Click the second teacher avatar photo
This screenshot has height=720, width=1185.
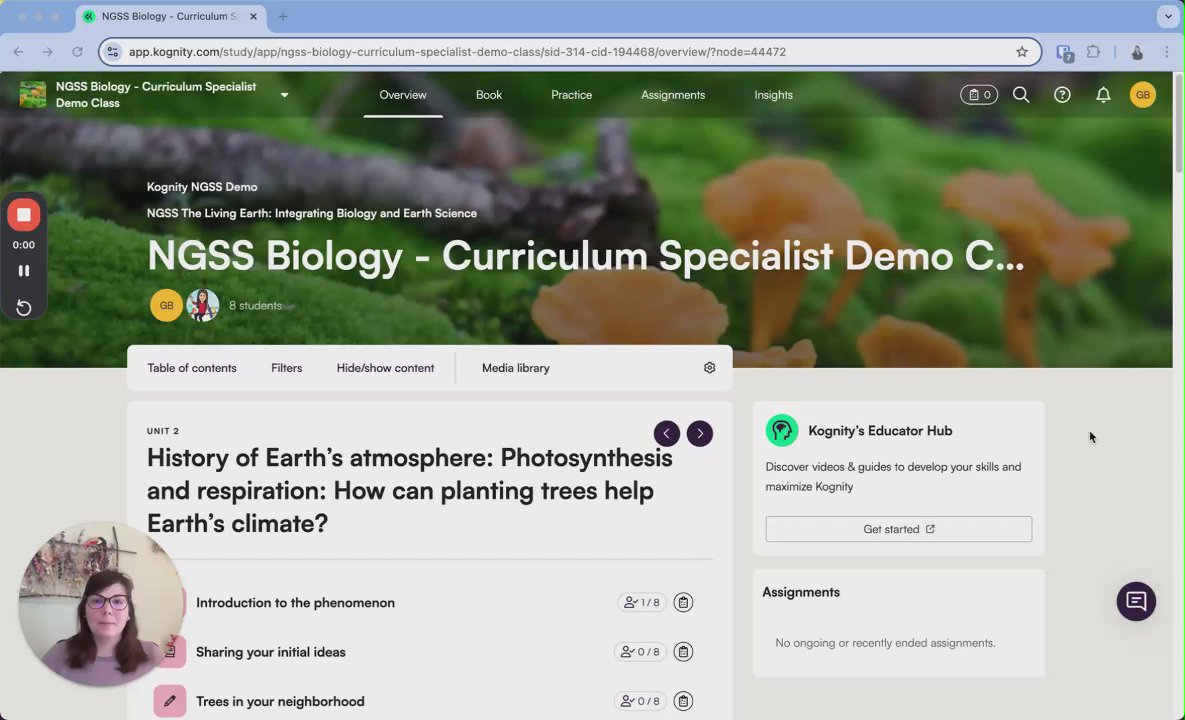(x=203, y=305)
